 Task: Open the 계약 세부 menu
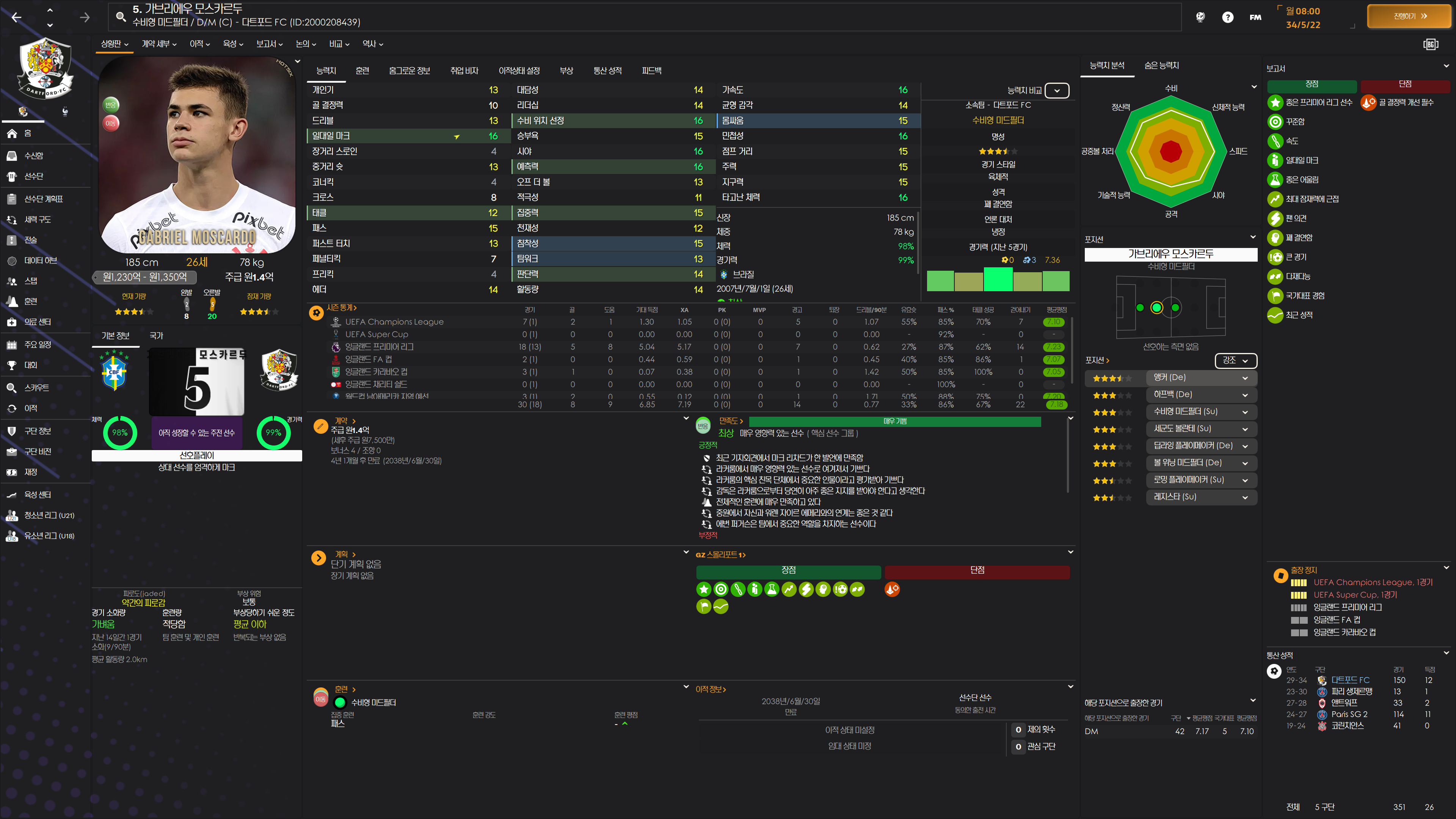pos(159,44)
